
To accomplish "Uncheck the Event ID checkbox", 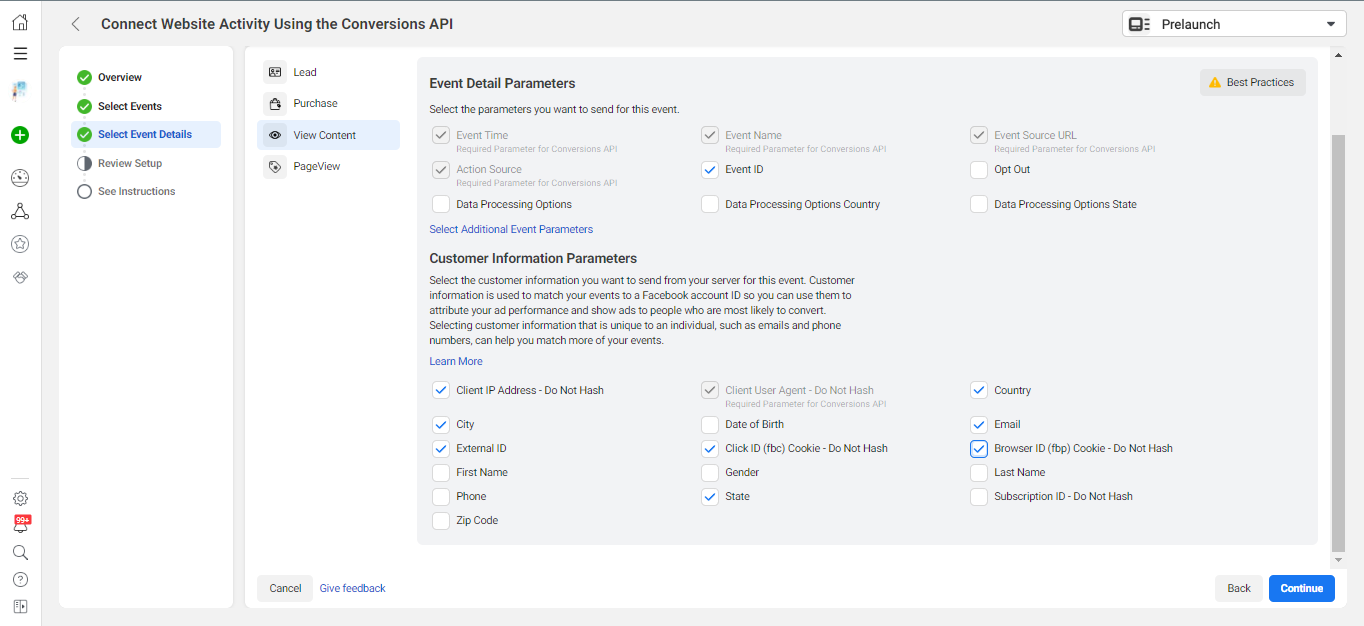I will (x=710, y=170).
